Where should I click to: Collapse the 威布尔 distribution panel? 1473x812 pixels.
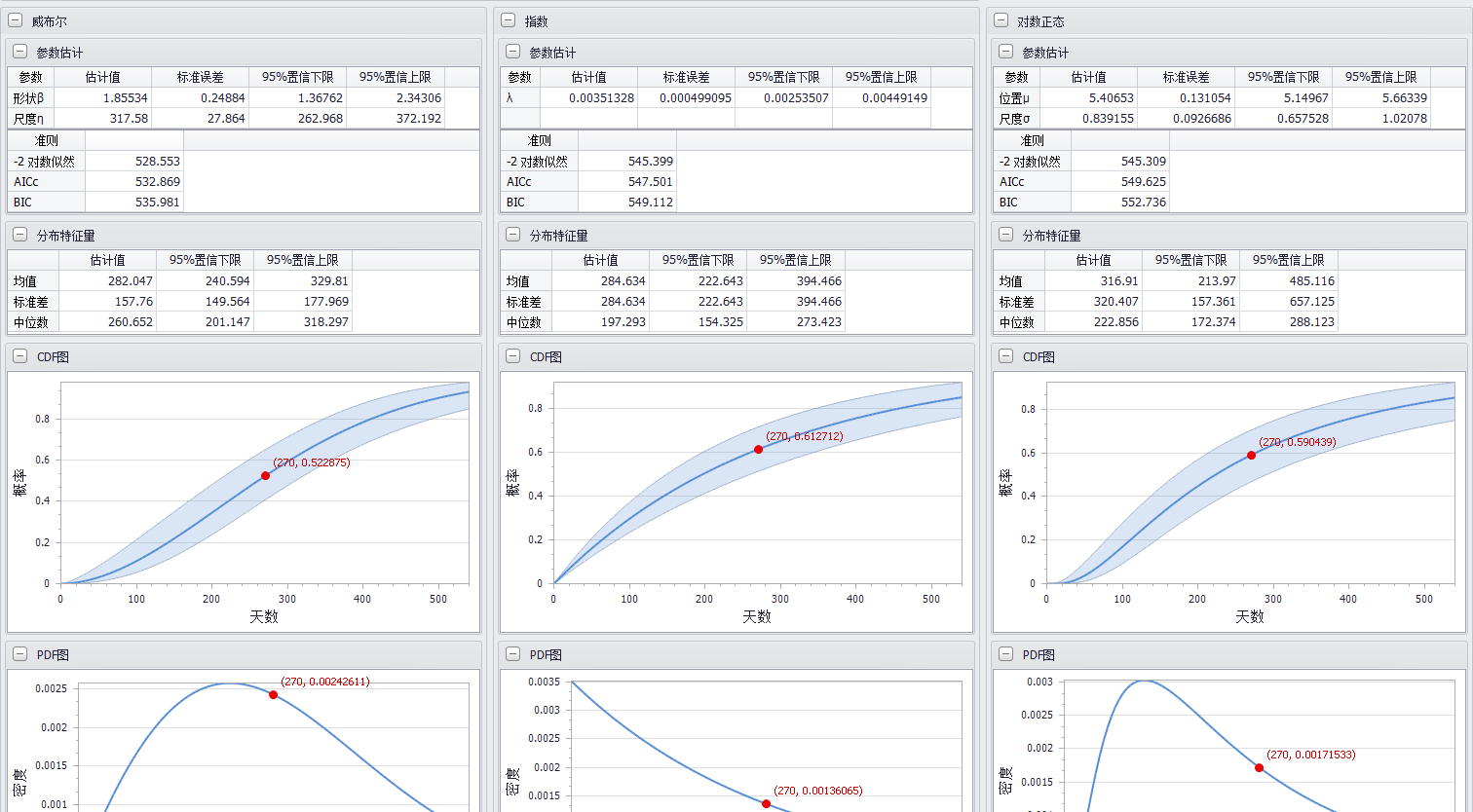click(15, 21)
